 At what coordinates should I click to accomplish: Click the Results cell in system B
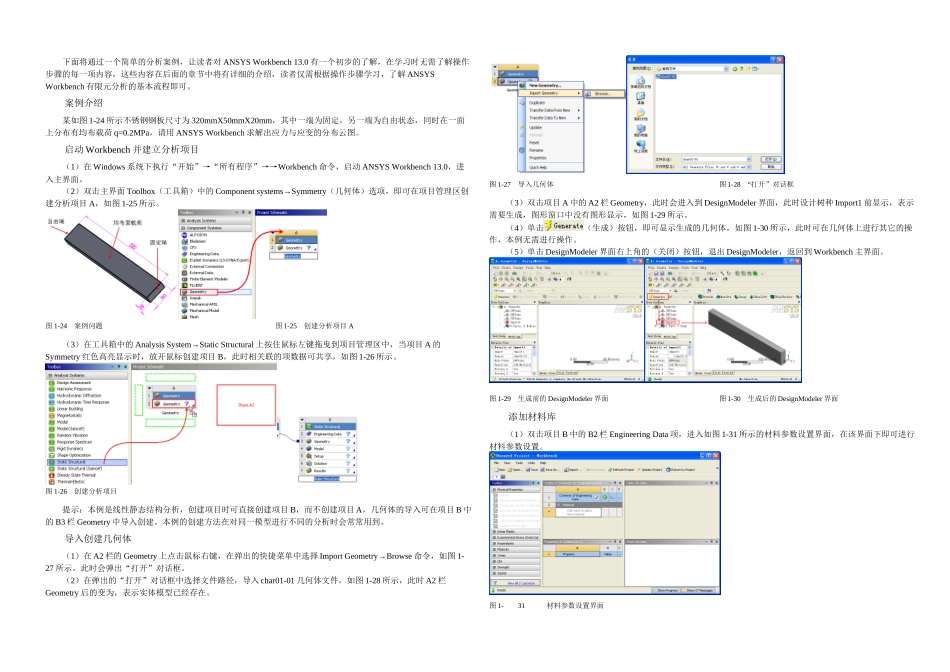(x=331, y=471)
